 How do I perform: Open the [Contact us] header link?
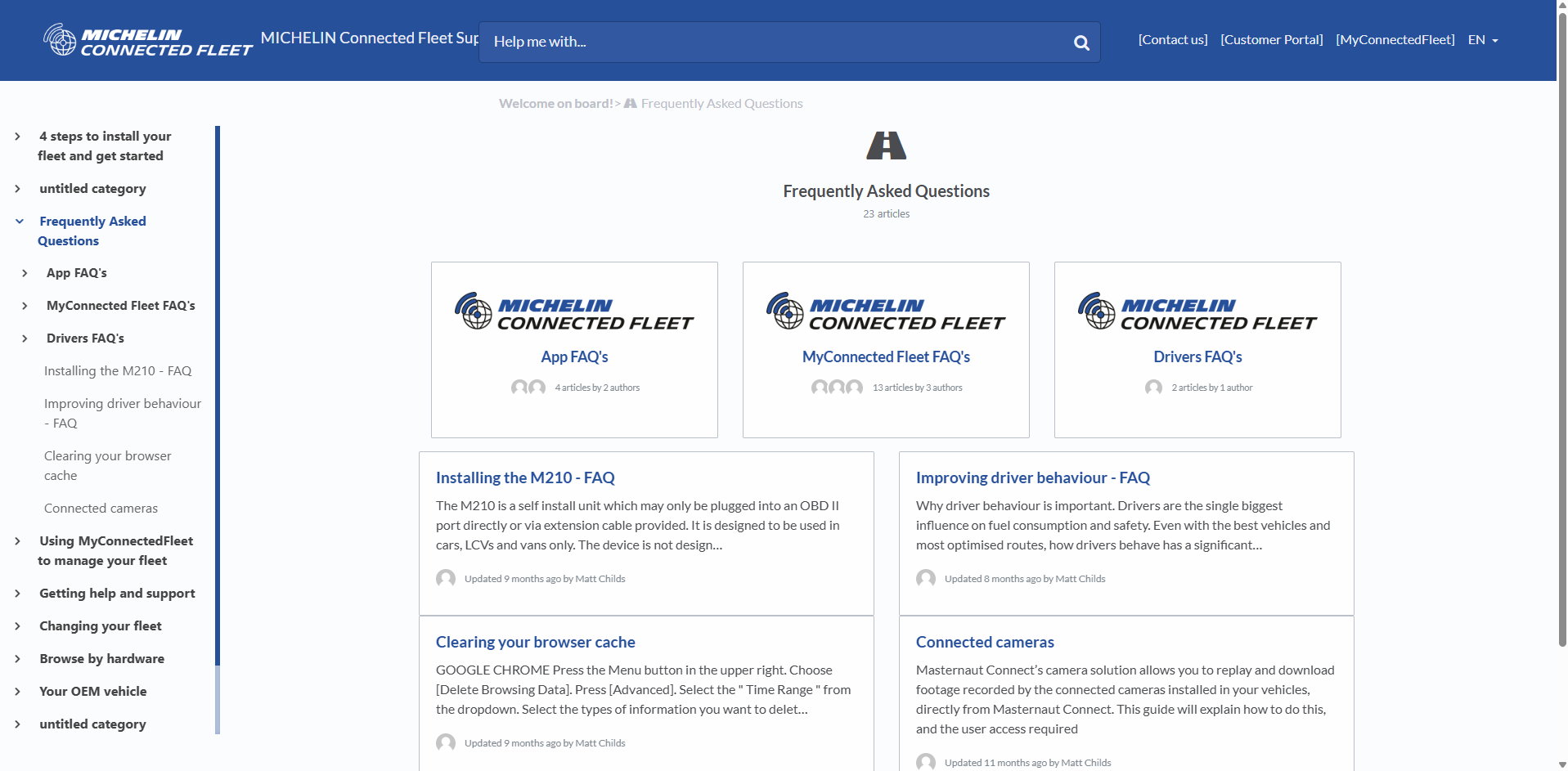pos(1172,39)
